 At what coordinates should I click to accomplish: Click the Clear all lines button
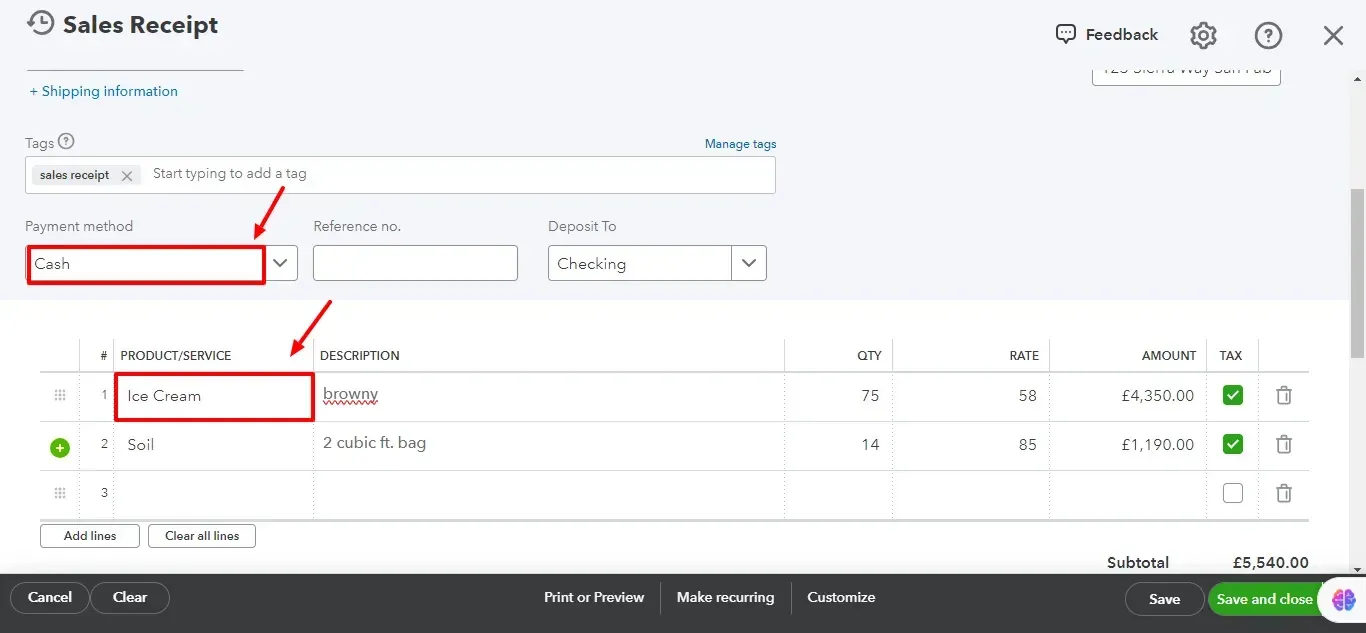pos(202,535)
